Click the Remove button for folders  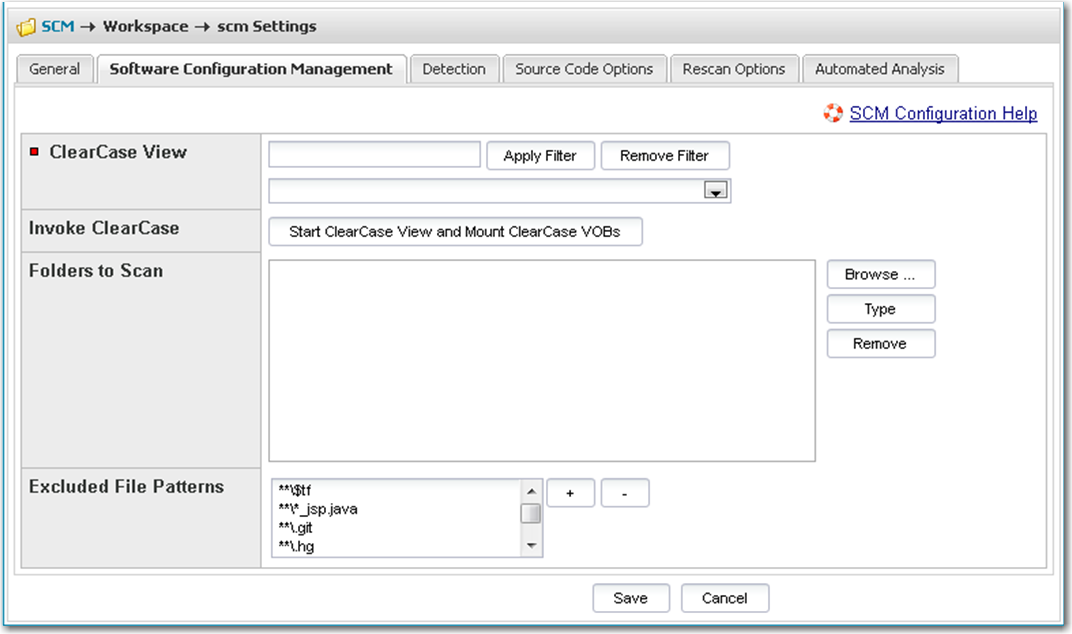881,344
